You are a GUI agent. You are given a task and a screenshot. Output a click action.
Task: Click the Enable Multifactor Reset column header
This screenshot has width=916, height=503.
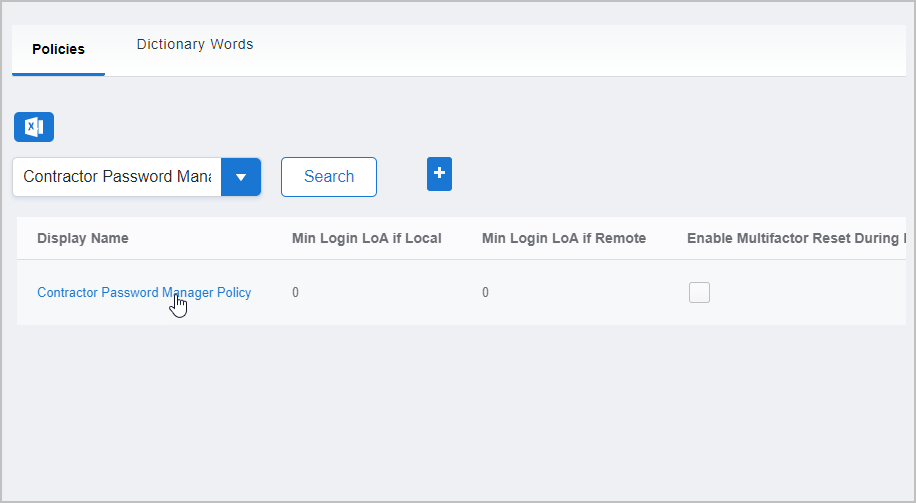tap(795, 238)
